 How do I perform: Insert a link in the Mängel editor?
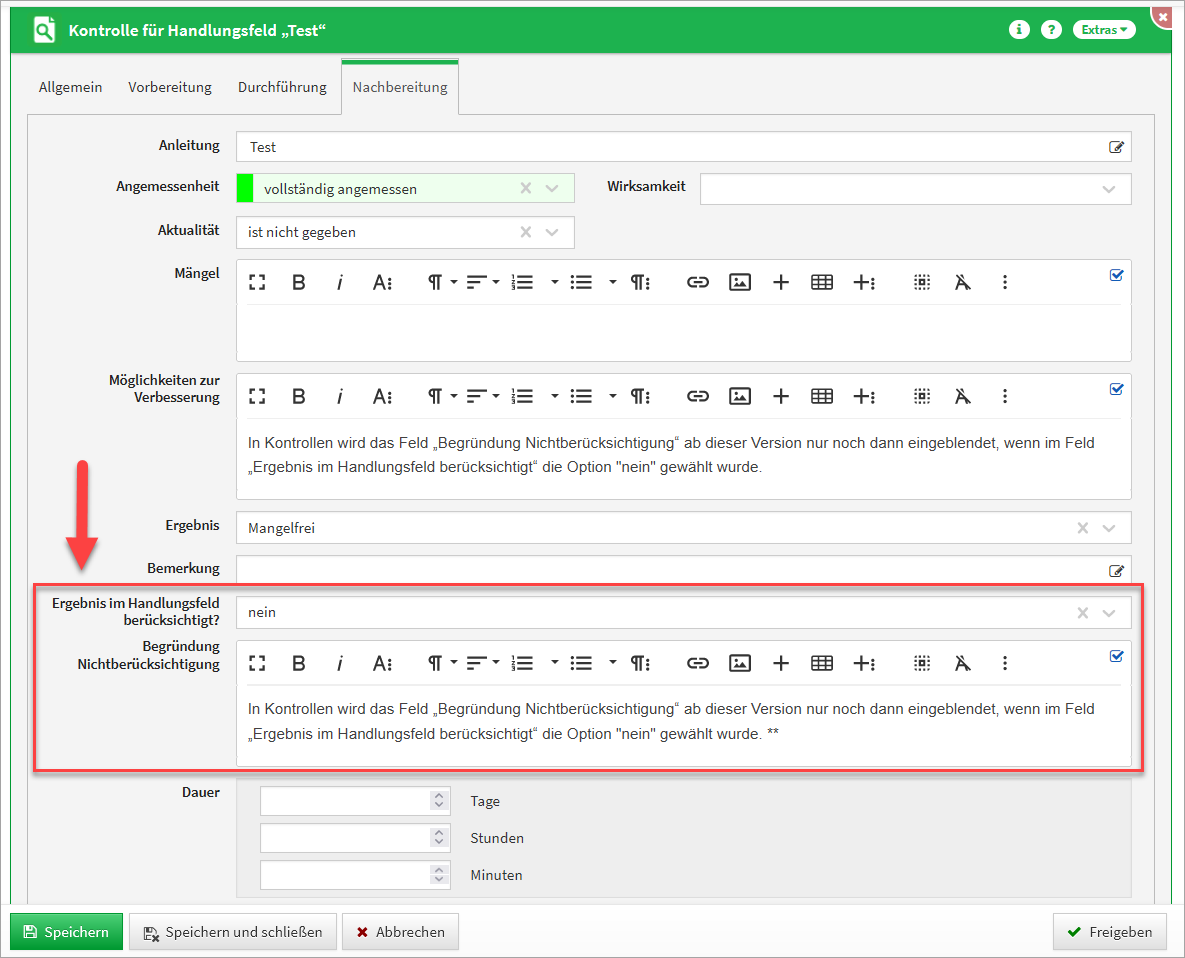pos(697,283)
